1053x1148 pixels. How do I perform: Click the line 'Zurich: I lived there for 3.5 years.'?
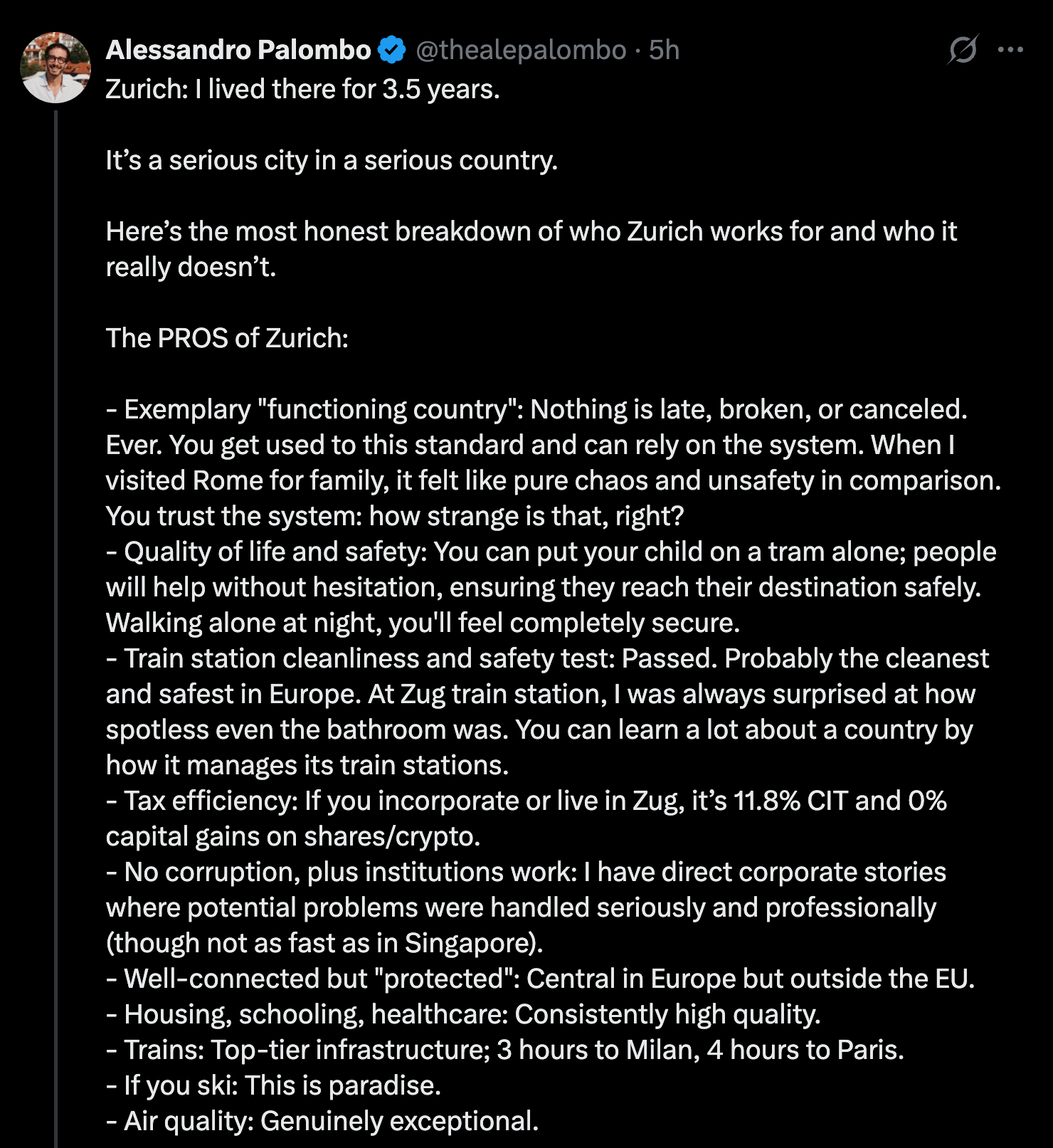[303, 89]
